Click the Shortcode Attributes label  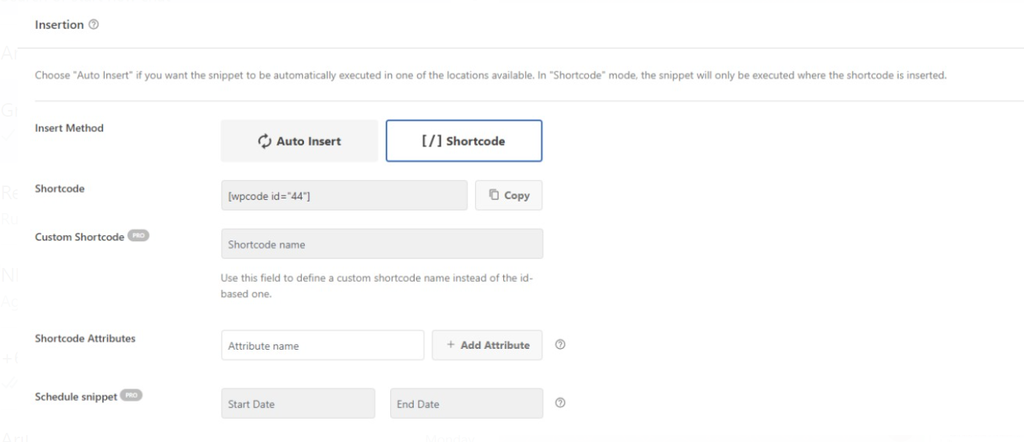coord(85,338)
